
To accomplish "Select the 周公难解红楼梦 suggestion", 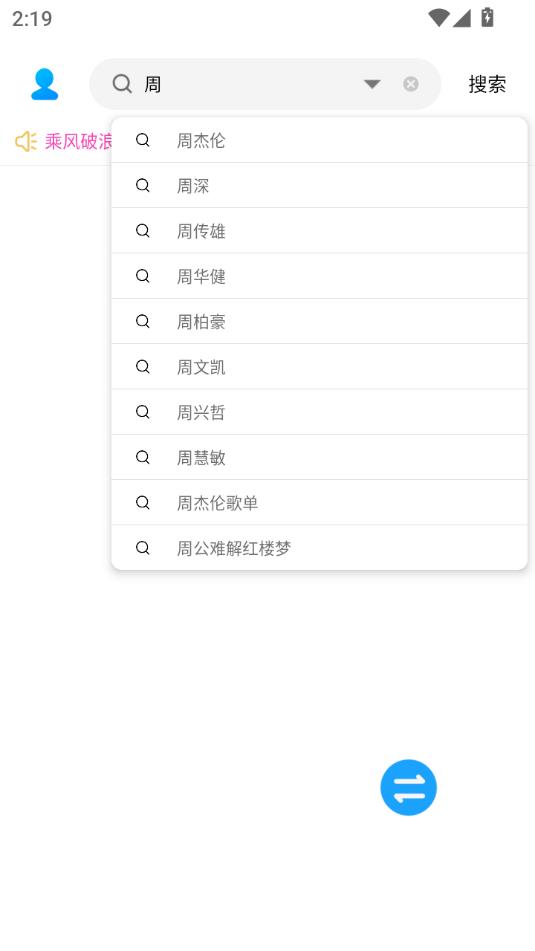I will point(320,548).
